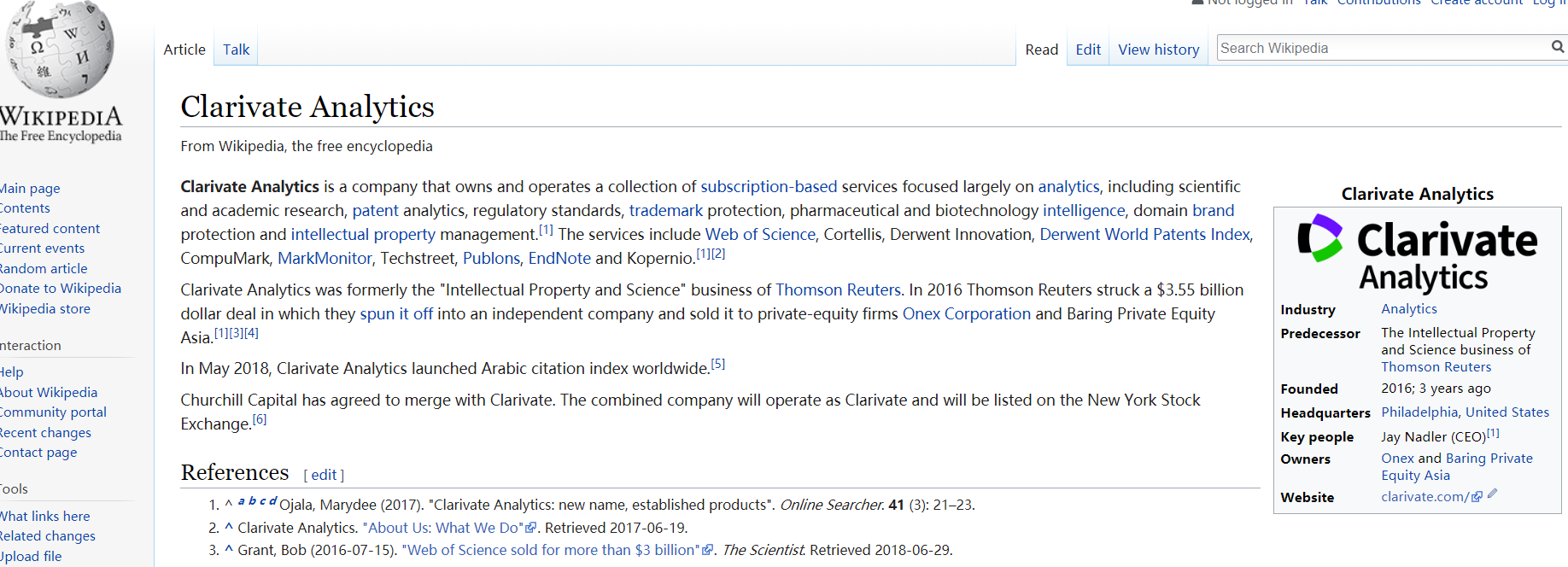Image resolution: width=1568 pixels, height=567 pixels.
Task: Follow the trademark link
Action: point(665,211)
